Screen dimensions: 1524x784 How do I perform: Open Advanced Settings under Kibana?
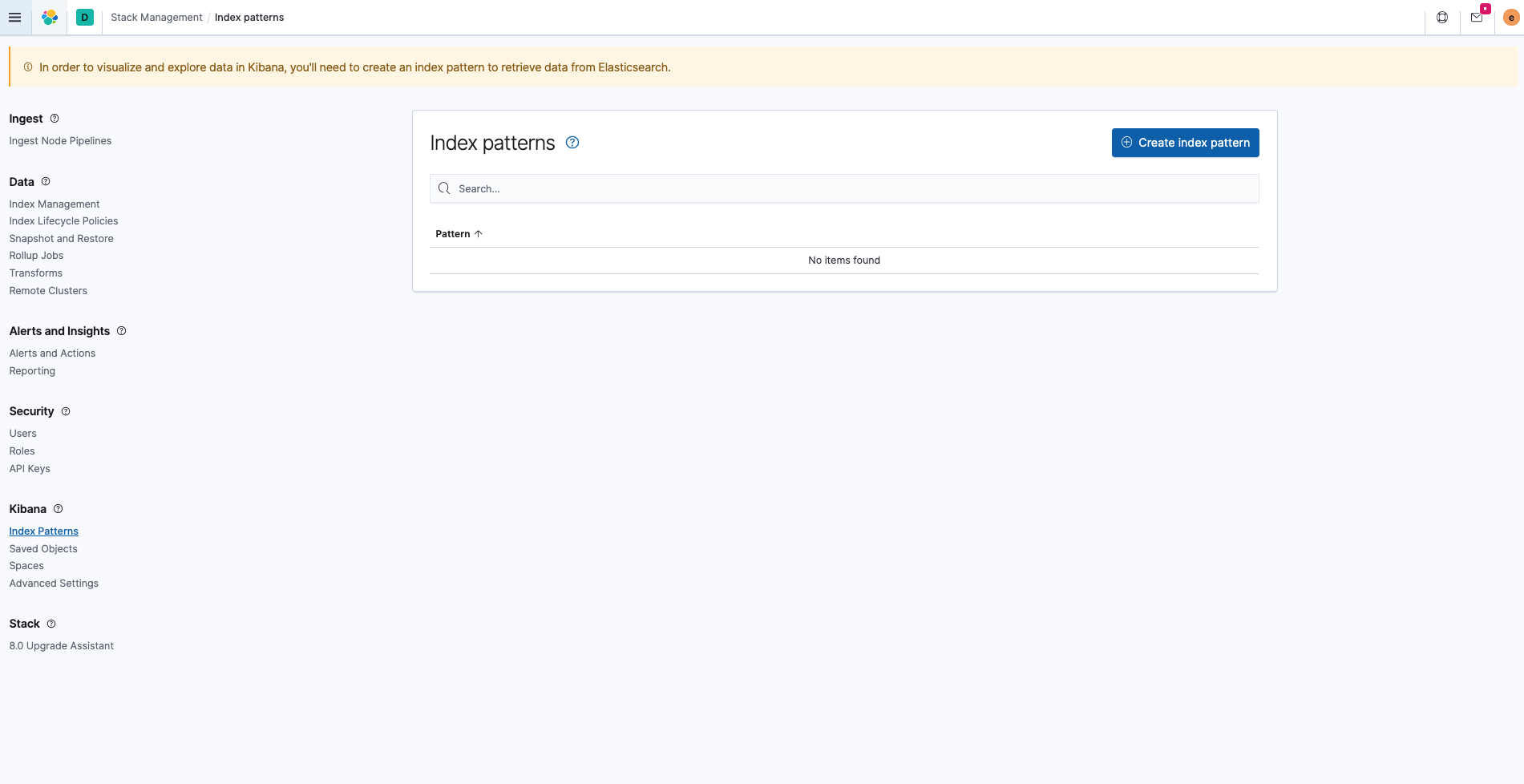(x=54, y=584)
